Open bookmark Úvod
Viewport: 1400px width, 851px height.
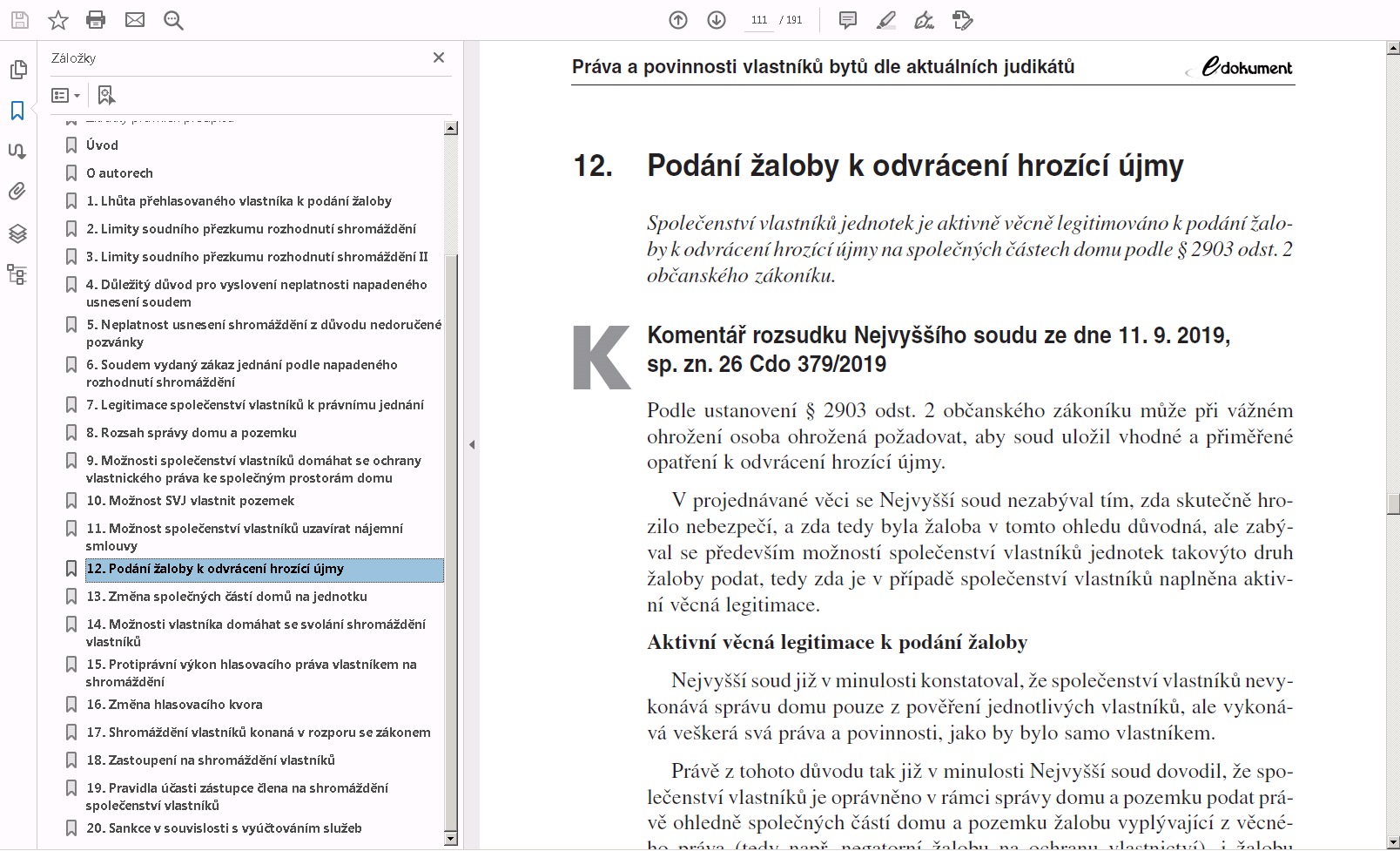click(102, 145)
